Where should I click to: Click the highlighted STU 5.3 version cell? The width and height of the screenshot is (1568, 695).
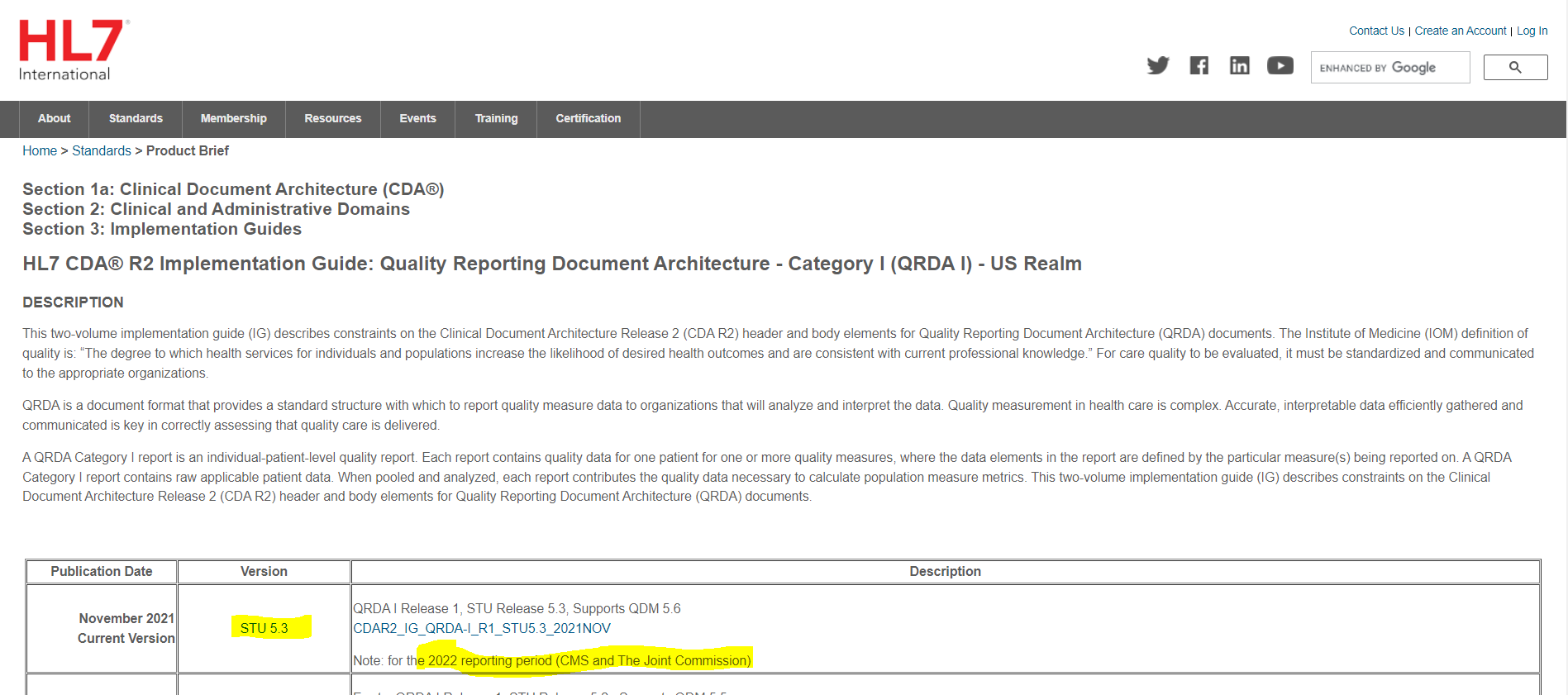264,628
